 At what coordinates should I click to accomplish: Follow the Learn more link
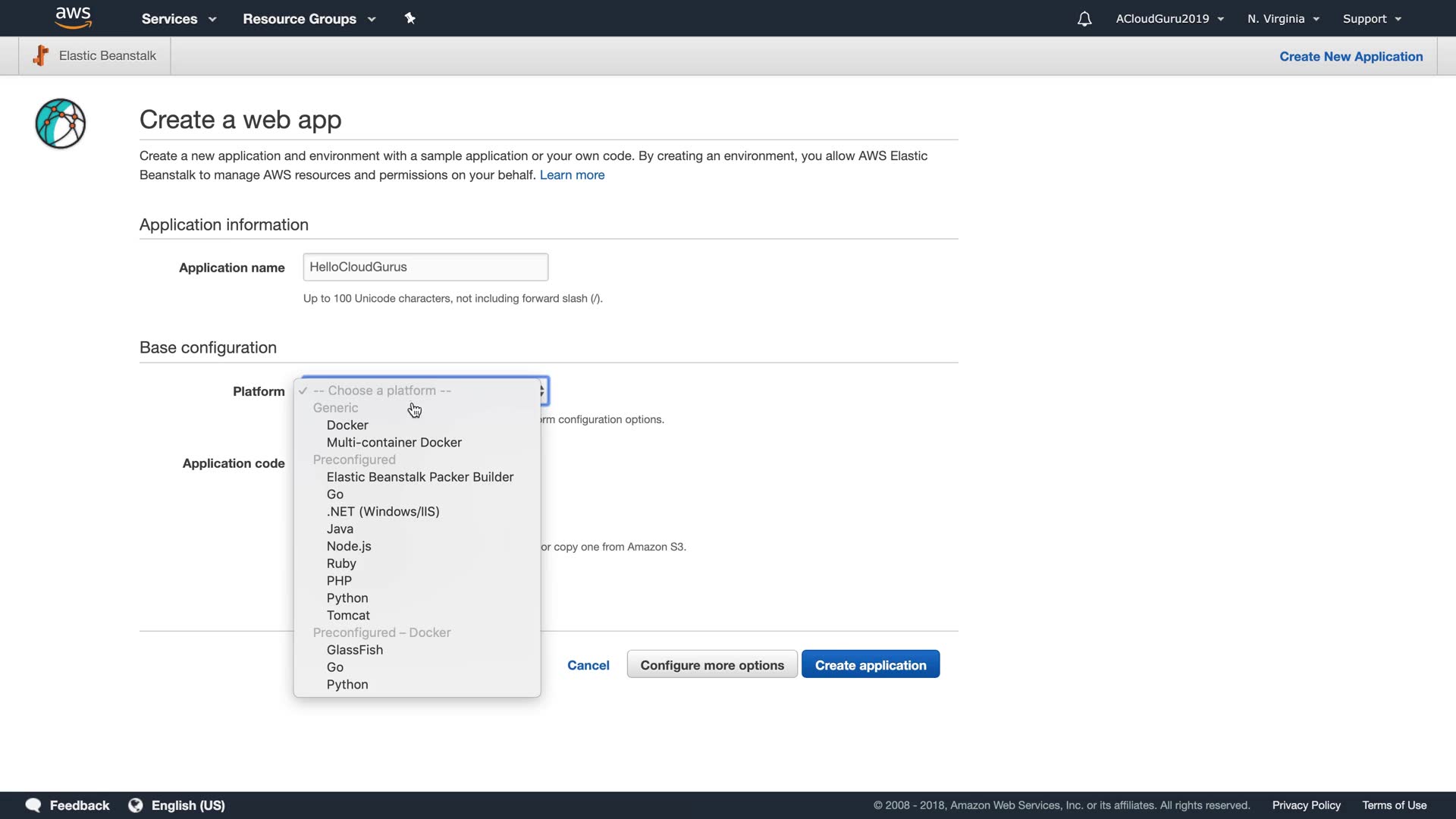tap(572, 175)
